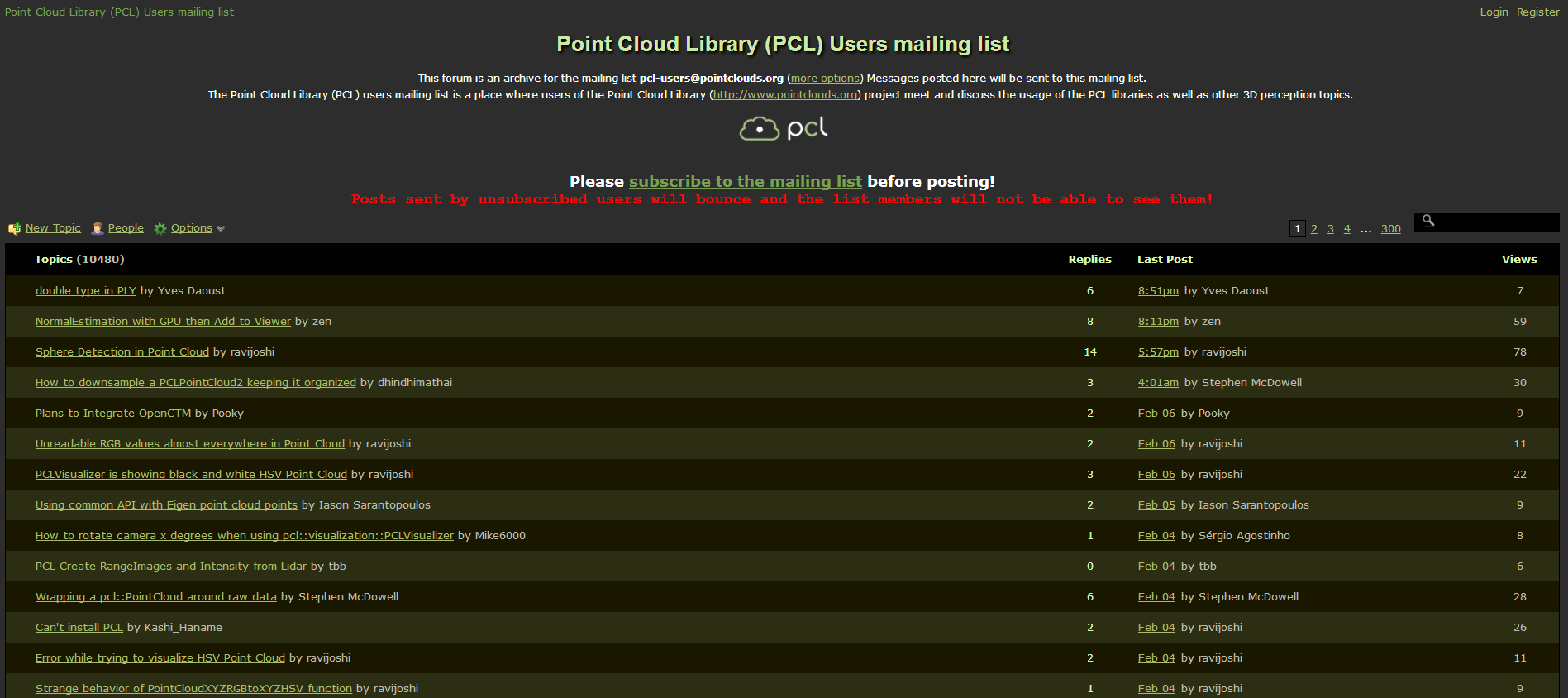The image size is (1568, 698).
Task: Open 'Error while trying to visualize HSV' topic
Action: 160,658
